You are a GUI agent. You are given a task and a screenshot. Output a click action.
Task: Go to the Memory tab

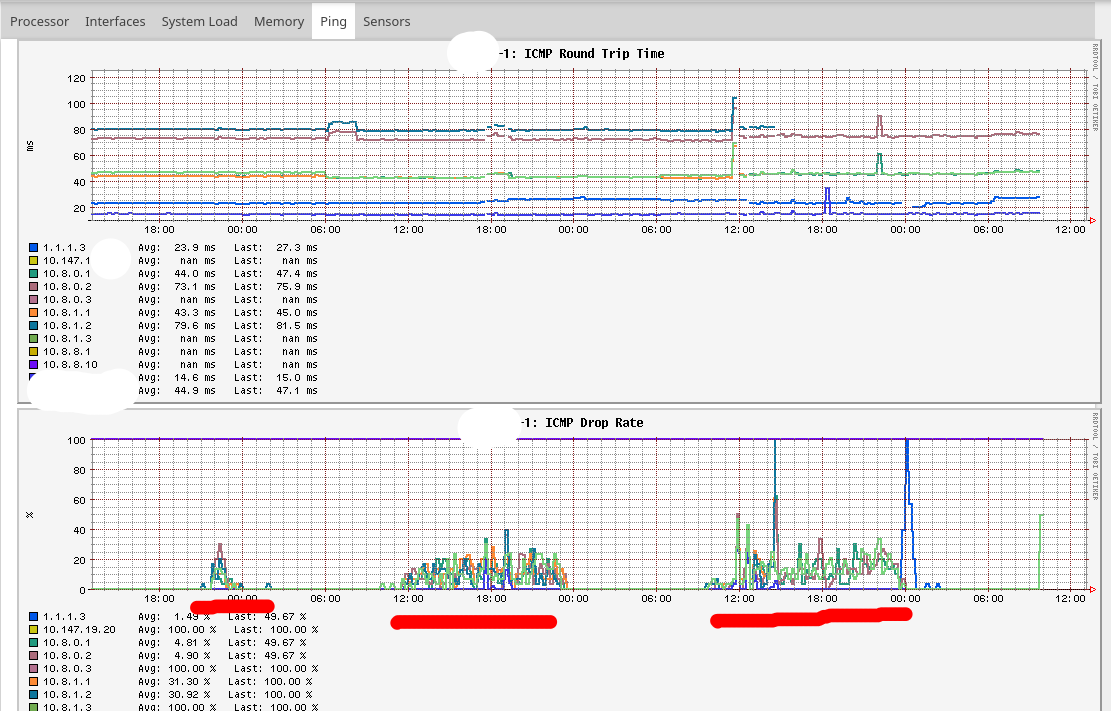279,21
